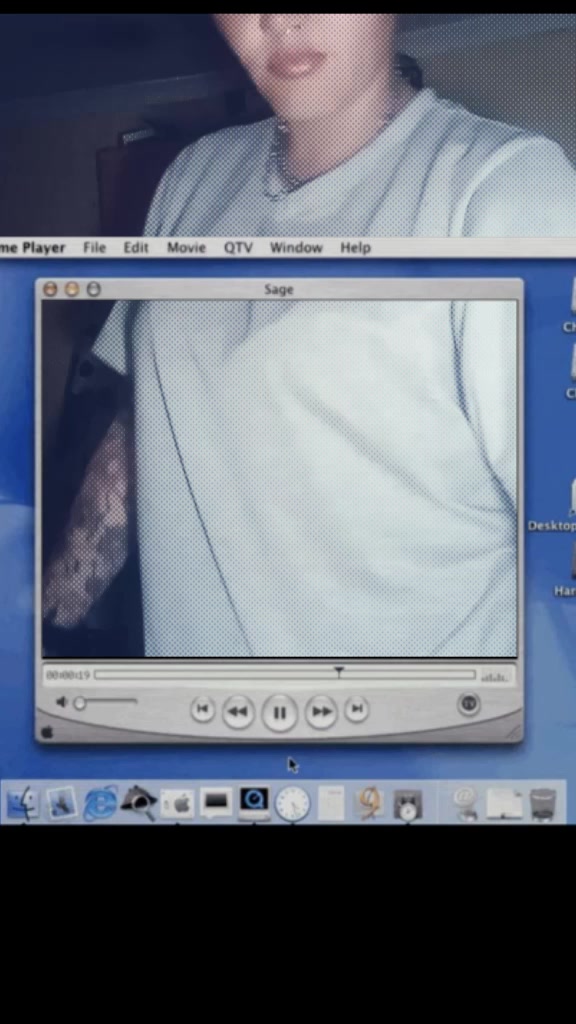Open the Movie menu
The image size is (576, 1024).
pos(186,248)
